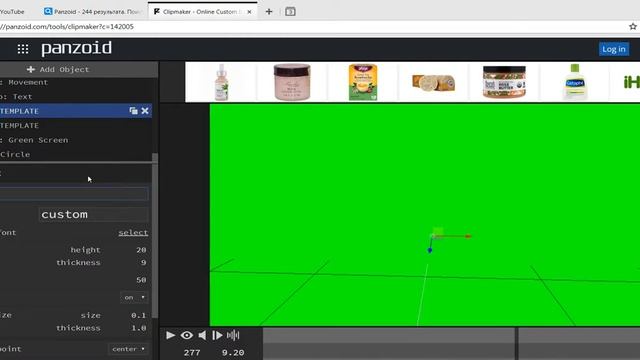Screen dimensions: 640x360
Task: Click the browser address bar URL
Action: (67, 27)
